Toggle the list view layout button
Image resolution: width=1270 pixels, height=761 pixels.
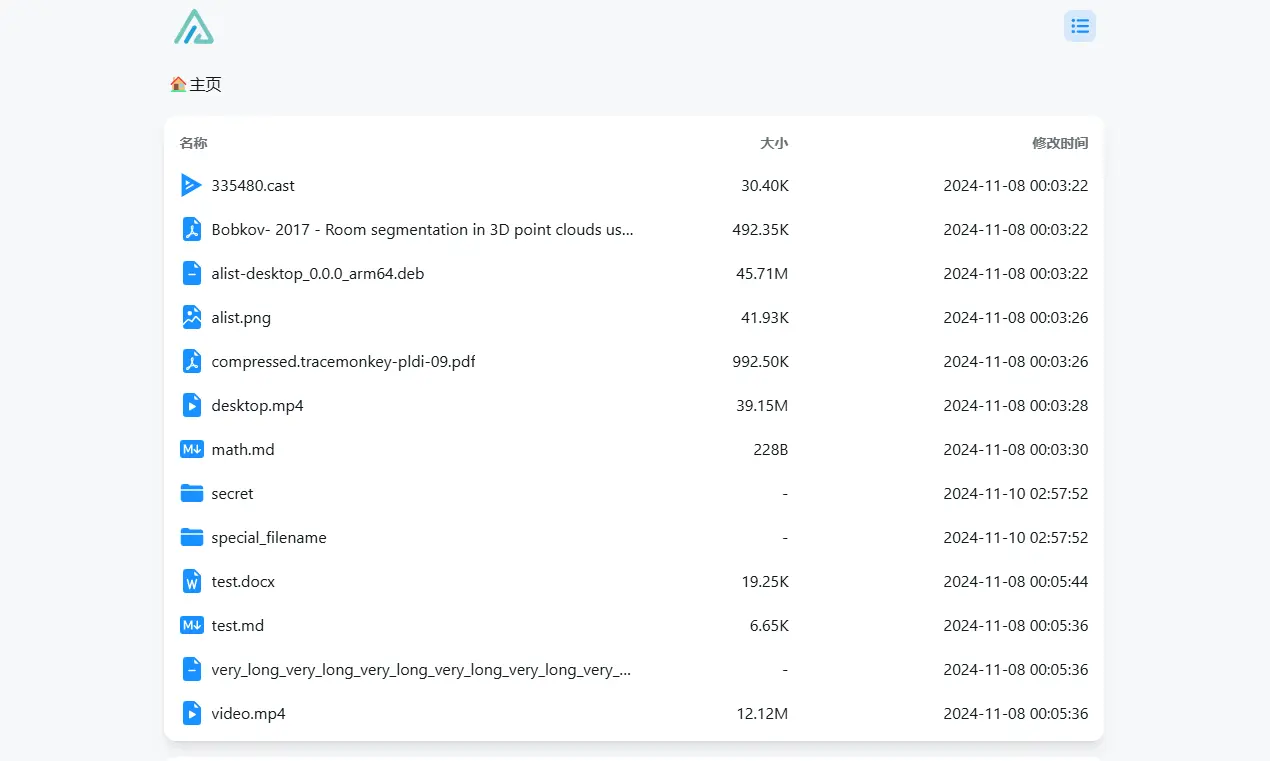[1079, 26]
